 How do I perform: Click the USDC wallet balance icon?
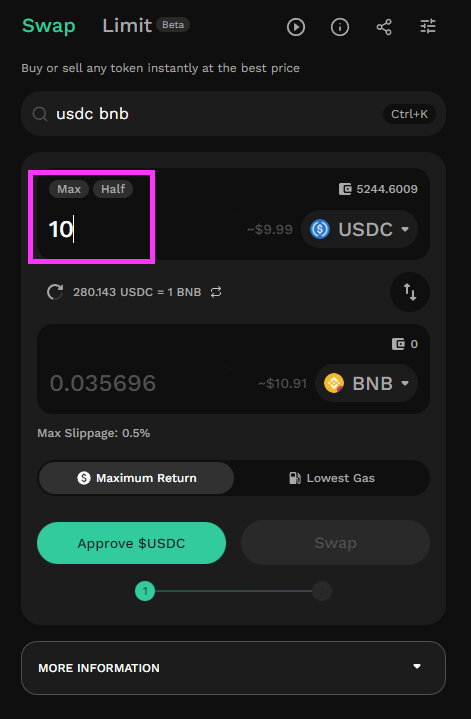[x=345, y=189]
